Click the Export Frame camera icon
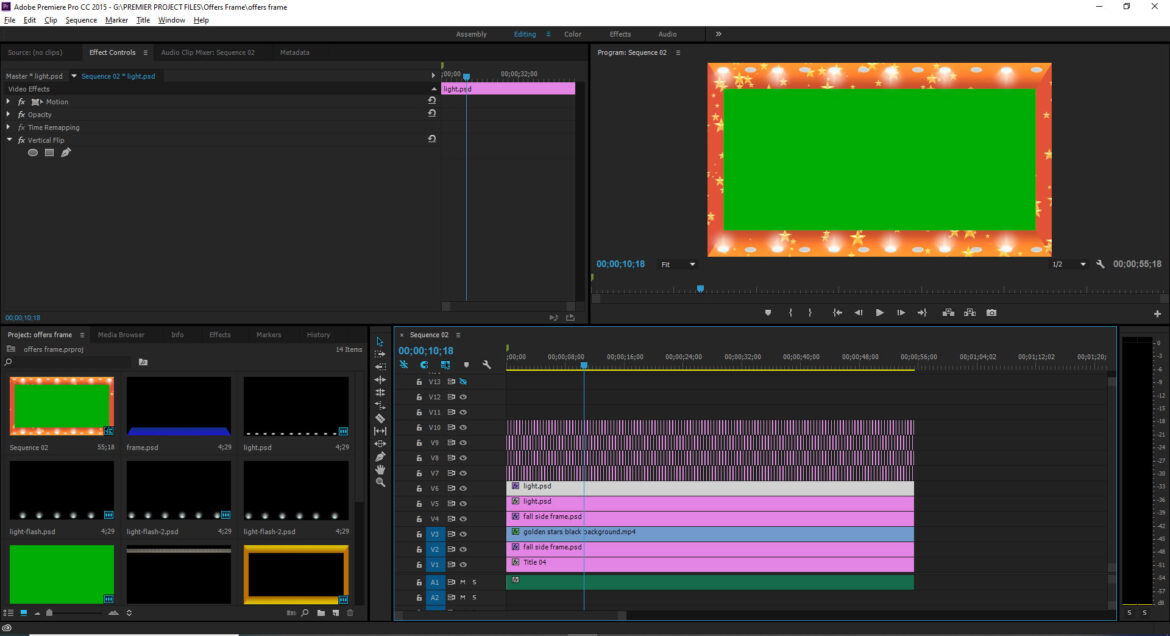Screen dimensions: 1170x636 (991, 313)
